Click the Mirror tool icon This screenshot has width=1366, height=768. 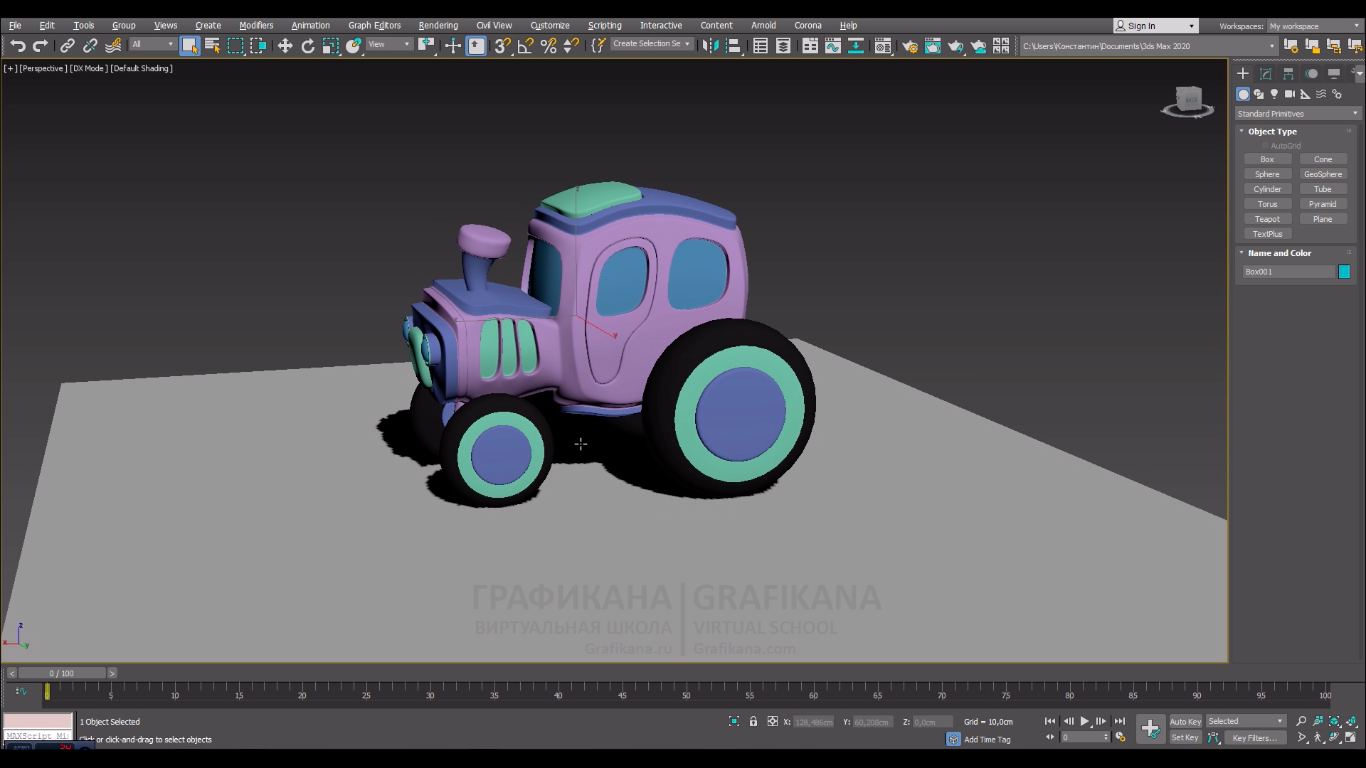[x=710, y=46]
